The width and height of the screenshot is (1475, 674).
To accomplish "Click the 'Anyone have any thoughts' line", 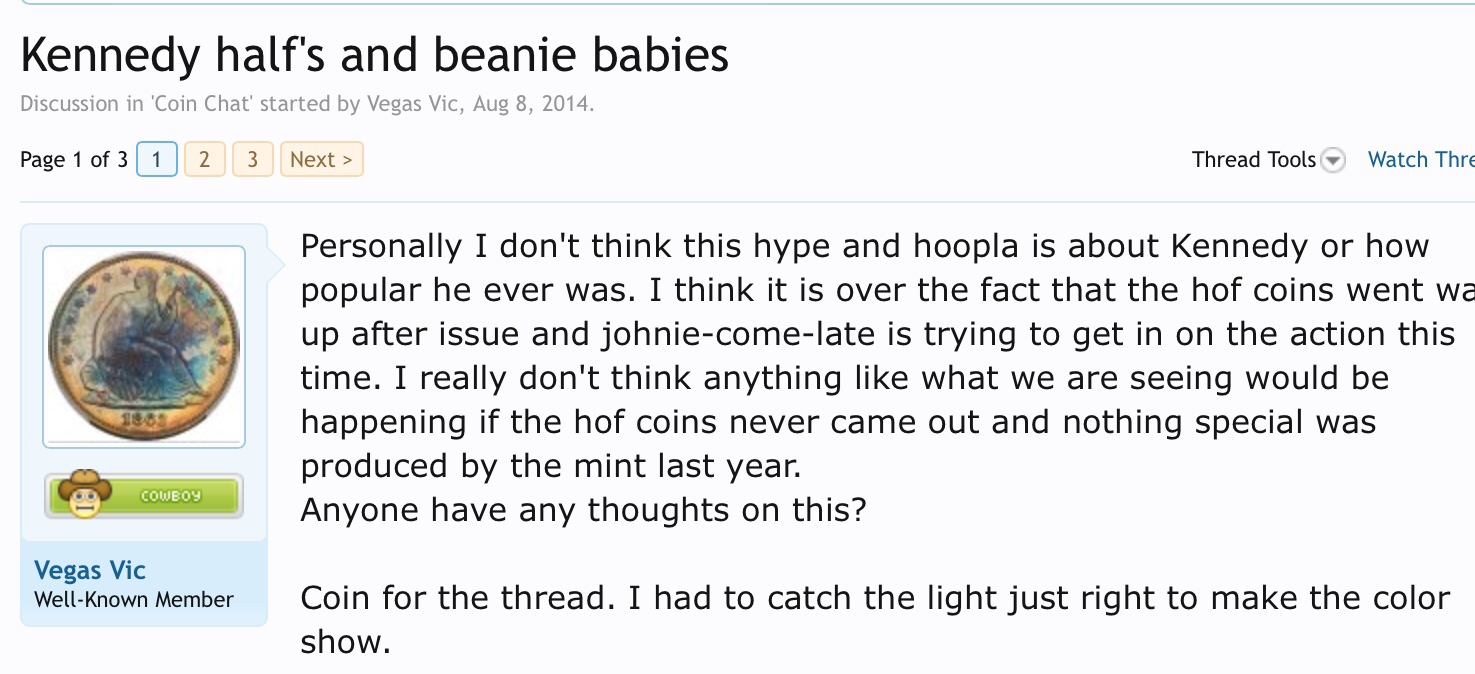I will (583, 510).
